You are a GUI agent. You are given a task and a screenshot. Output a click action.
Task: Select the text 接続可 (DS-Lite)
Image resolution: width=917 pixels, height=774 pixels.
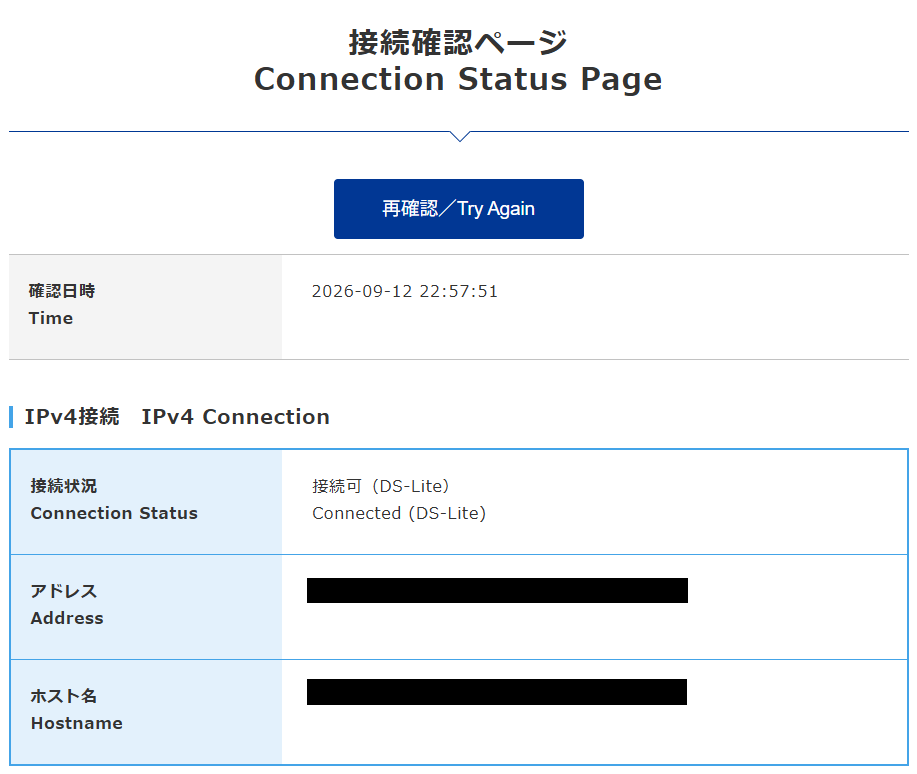[x=381, y=486]
